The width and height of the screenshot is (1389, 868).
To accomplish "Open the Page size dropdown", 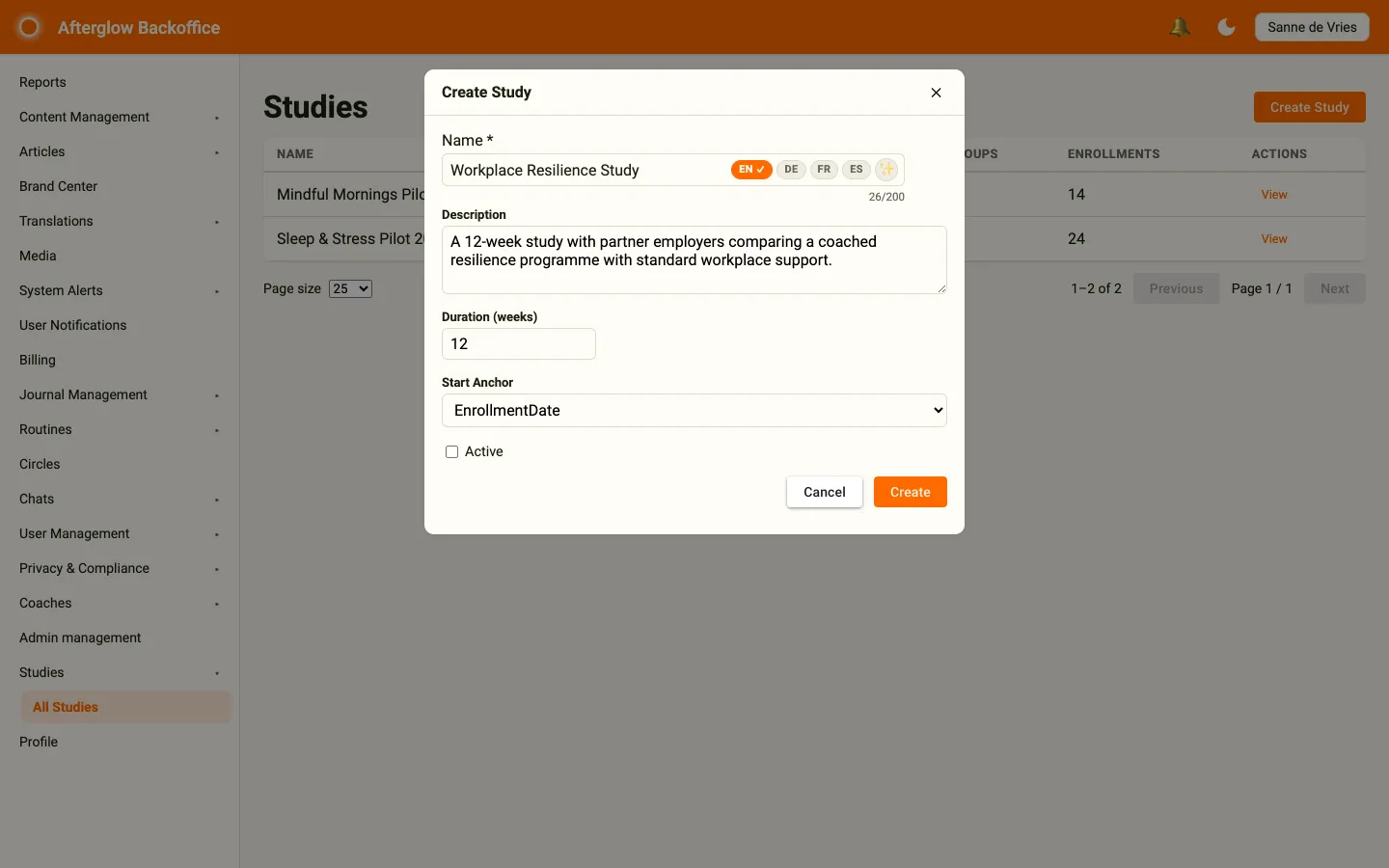I will [350, 288].
